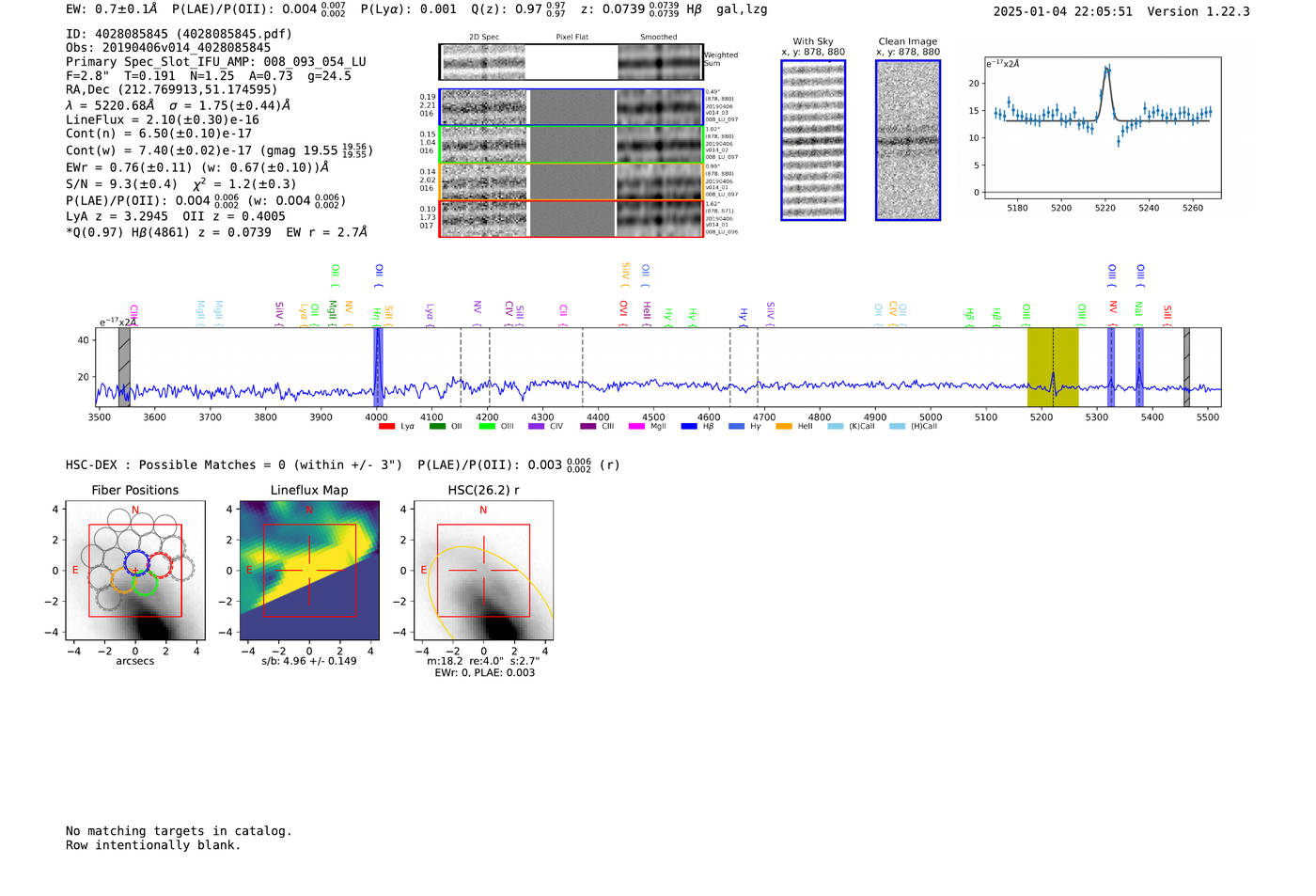This screenshot has width=1316, height=896.
Task: Click the HSC-DEX Possible Matches line
Action: tap(343, 465)
